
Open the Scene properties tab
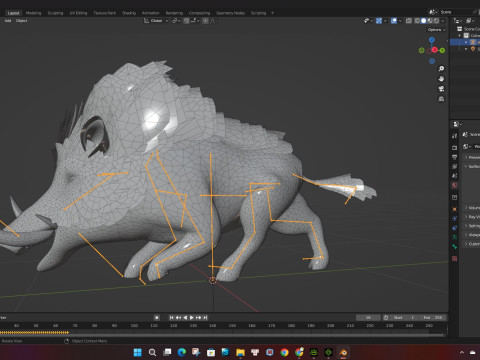pyautogui.click(x=454, y=175)
